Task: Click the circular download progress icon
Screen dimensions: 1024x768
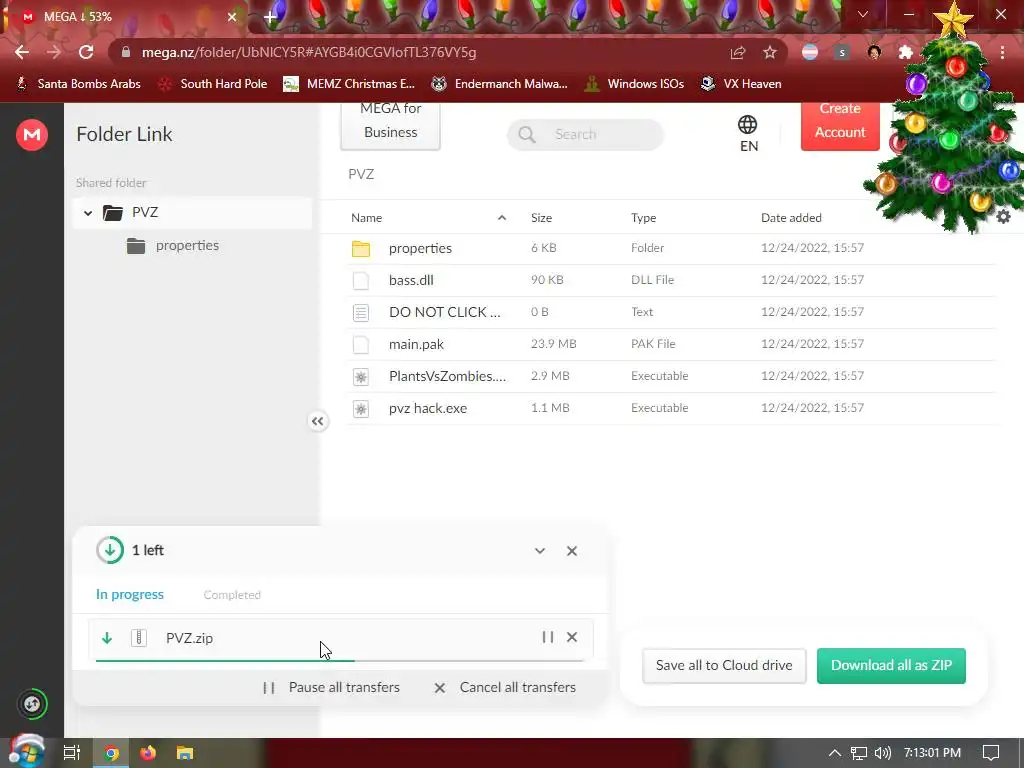Action: tap(110, 550)
